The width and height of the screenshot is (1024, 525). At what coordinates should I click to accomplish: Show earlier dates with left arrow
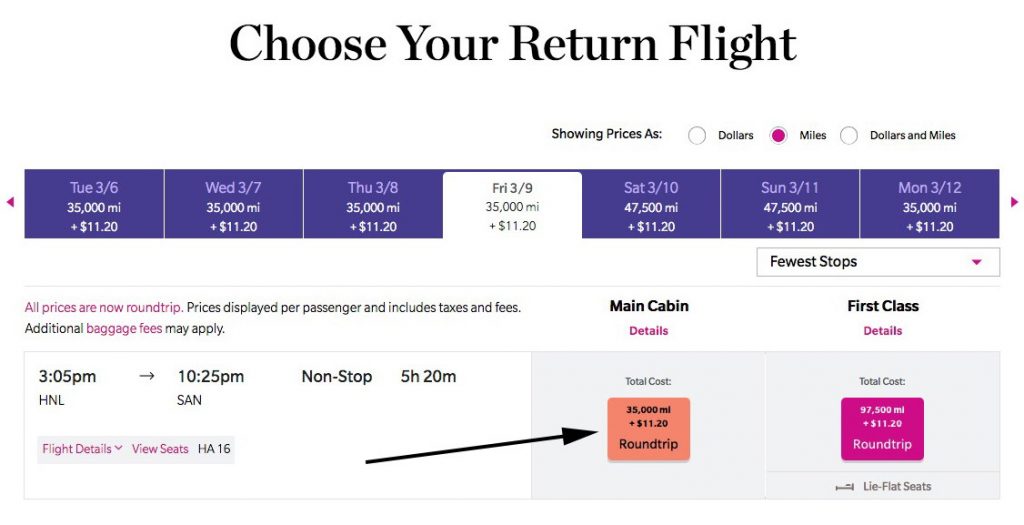pos(10,202)
